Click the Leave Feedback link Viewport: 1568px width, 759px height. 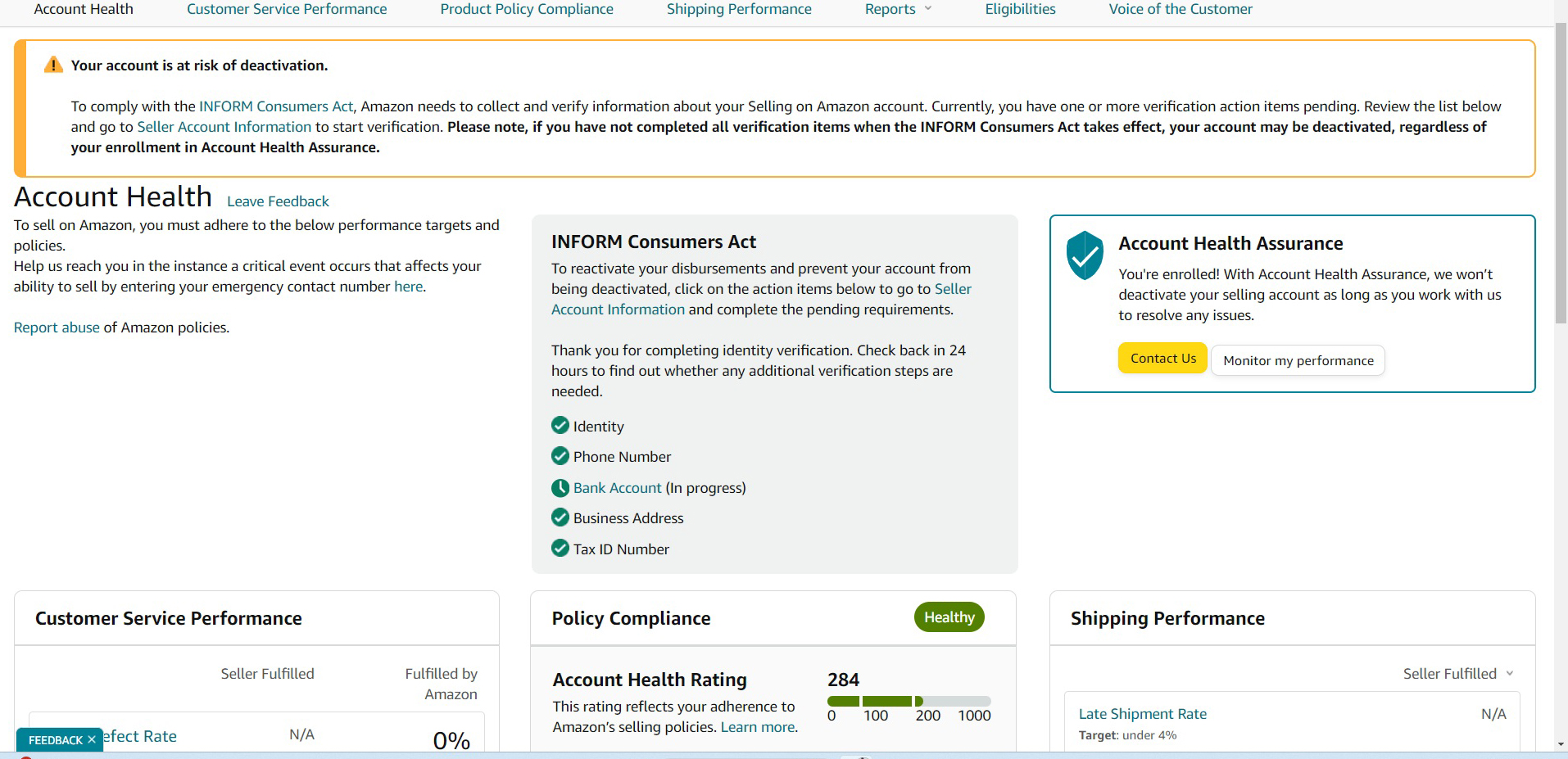[x=278, y=201]
